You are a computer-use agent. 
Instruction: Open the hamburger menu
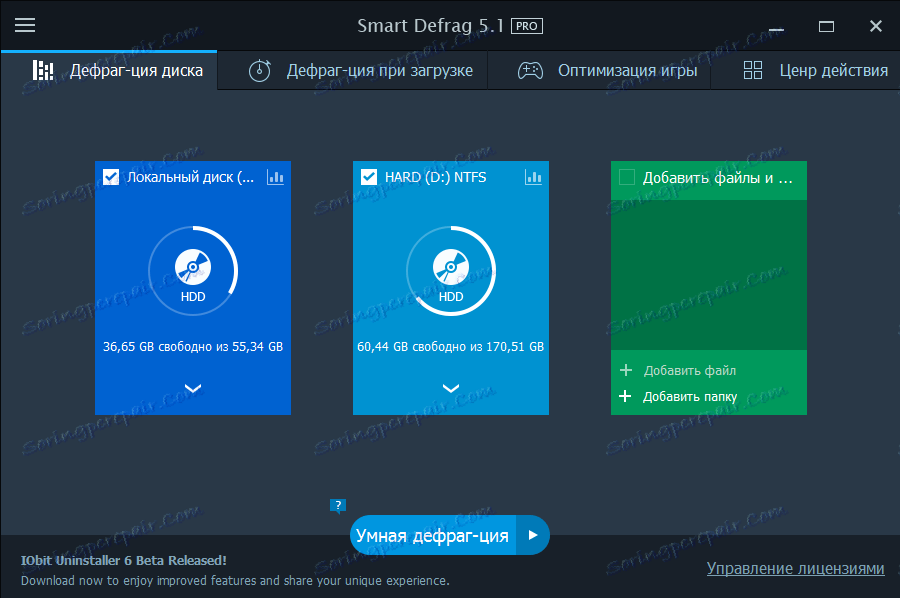24,25
